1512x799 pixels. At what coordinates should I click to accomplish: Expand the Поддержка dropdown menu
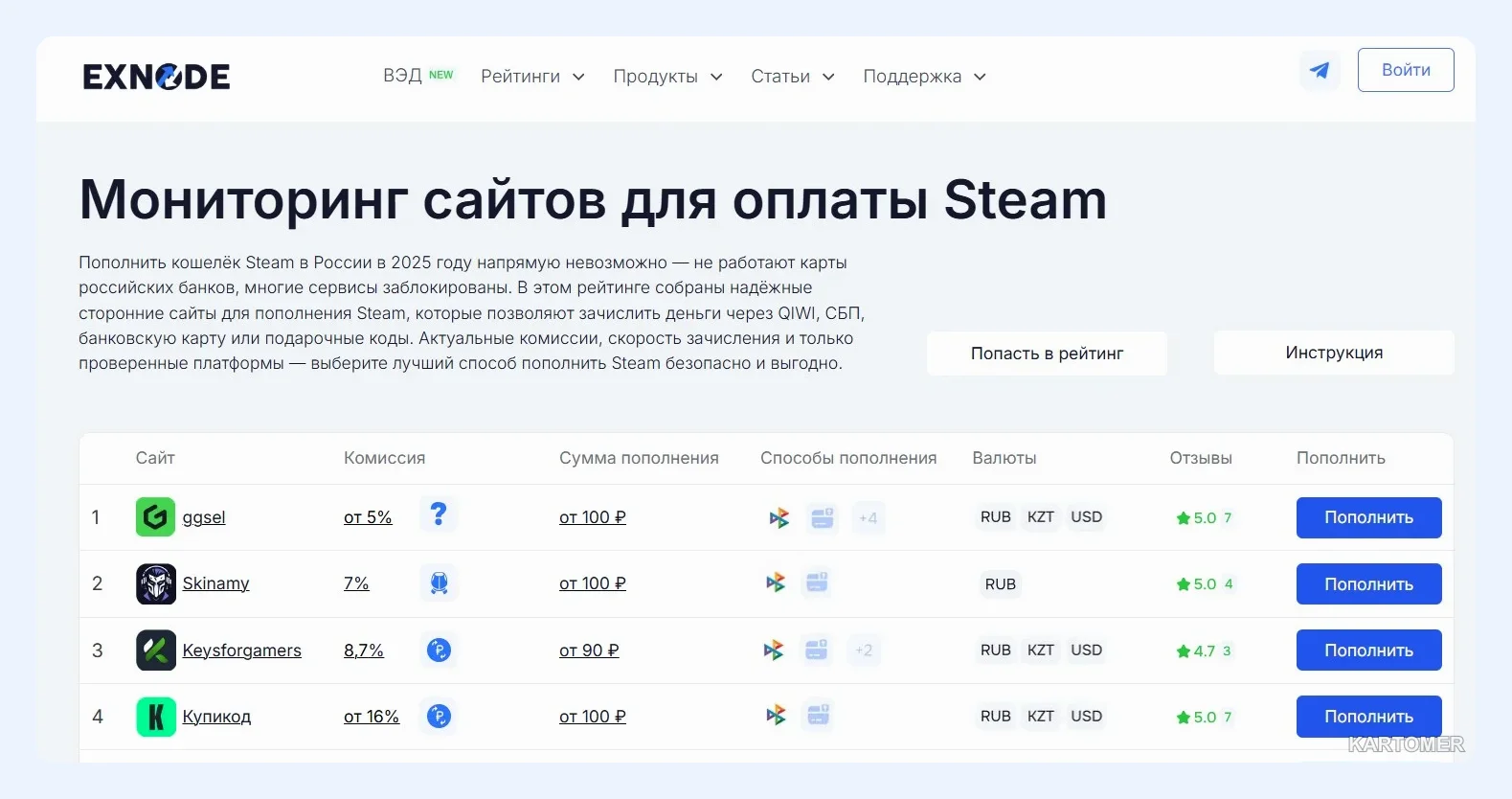click(924, 77)
